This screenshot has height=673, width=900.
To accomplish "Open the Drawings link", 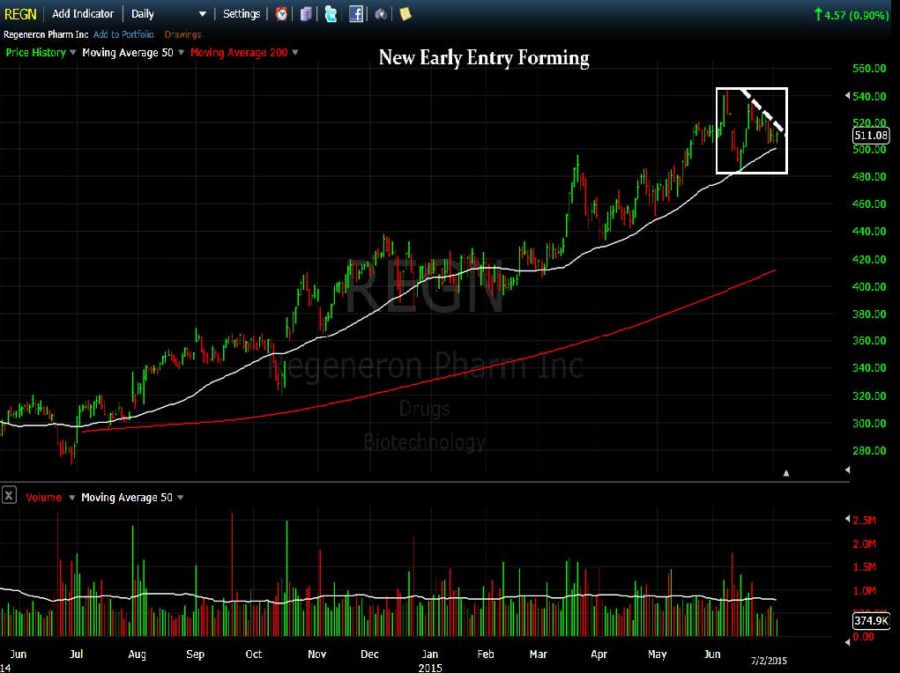I will click(183, 34).
